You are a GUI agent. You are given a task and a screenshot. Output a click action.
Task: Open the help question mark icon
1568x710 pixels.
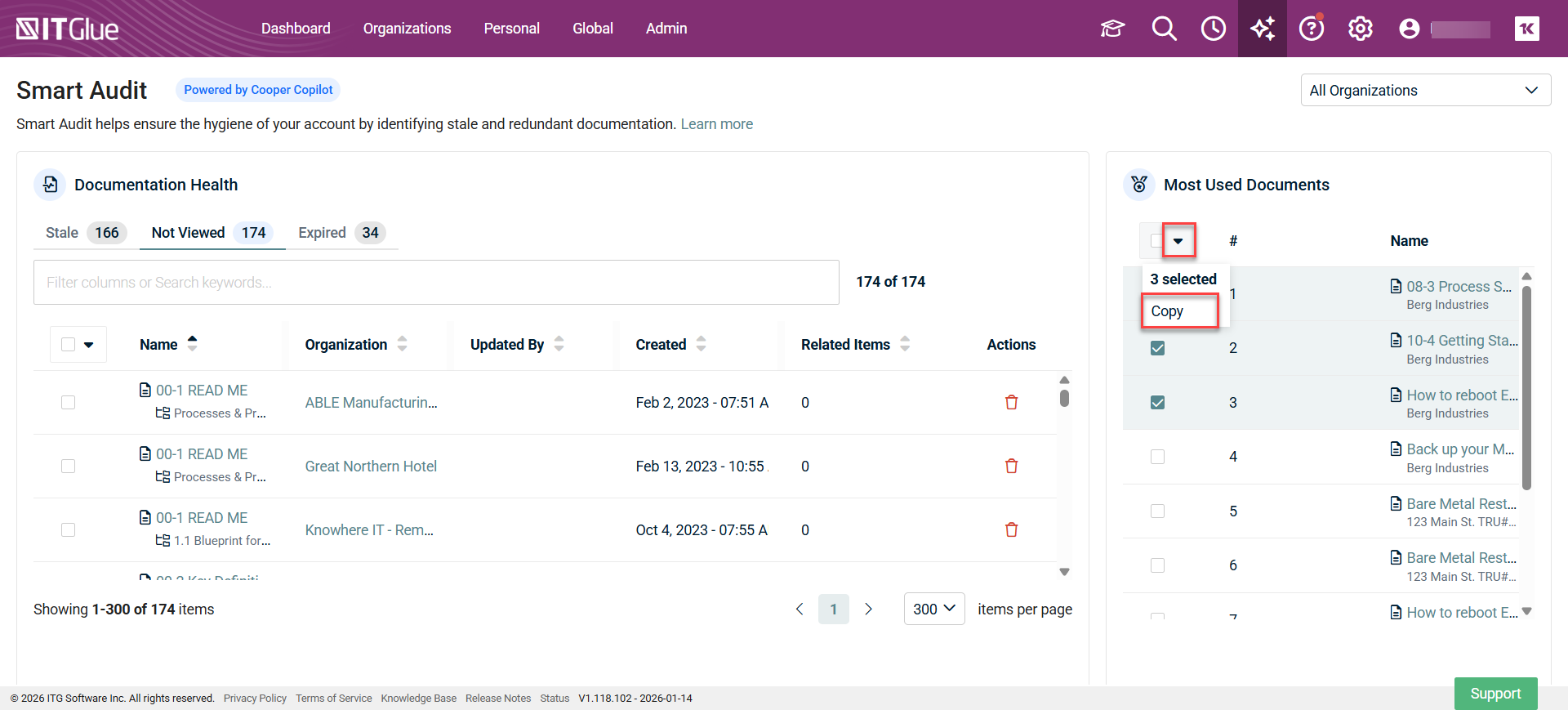pyautogui.click(x=1311, y=29)
